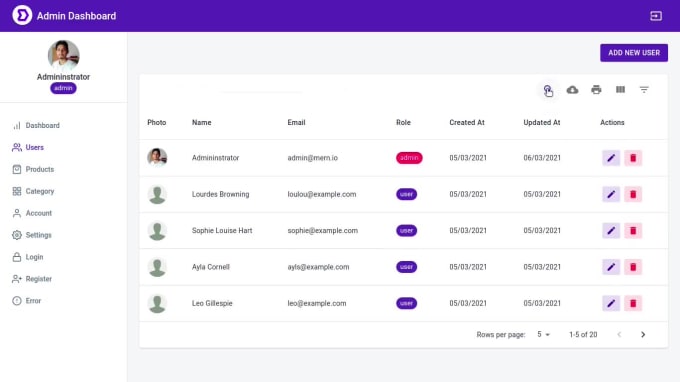
Task: Delete the Leo Gillespie user row
Action: tap(633, 304)
